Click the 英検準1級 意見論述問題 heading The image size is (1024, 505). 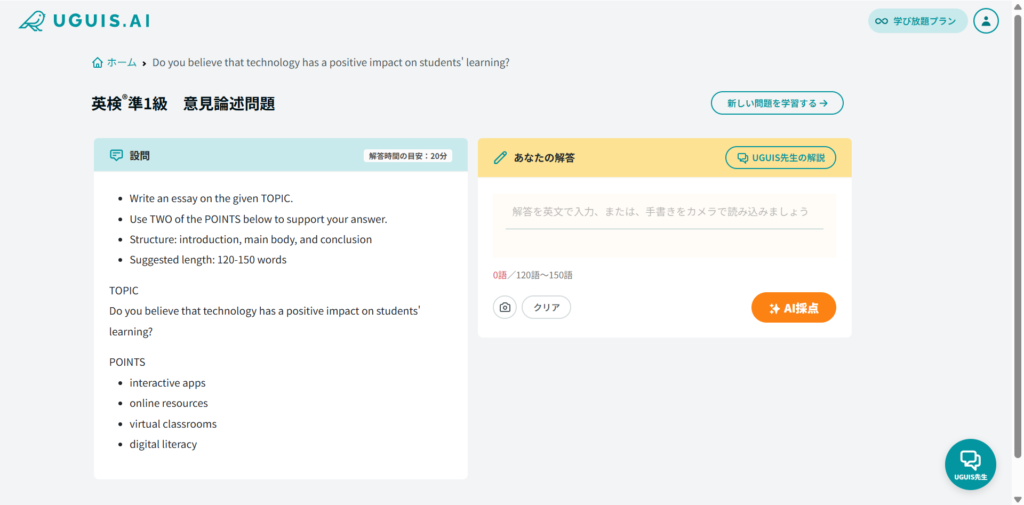pos(183,103)
